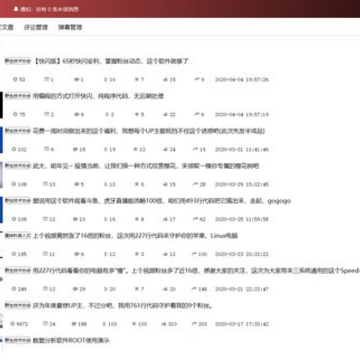Image resolution: width=360 pixels, height=360 pixels.
Task: Click coin icon showing 16
Action: (105, 219)
